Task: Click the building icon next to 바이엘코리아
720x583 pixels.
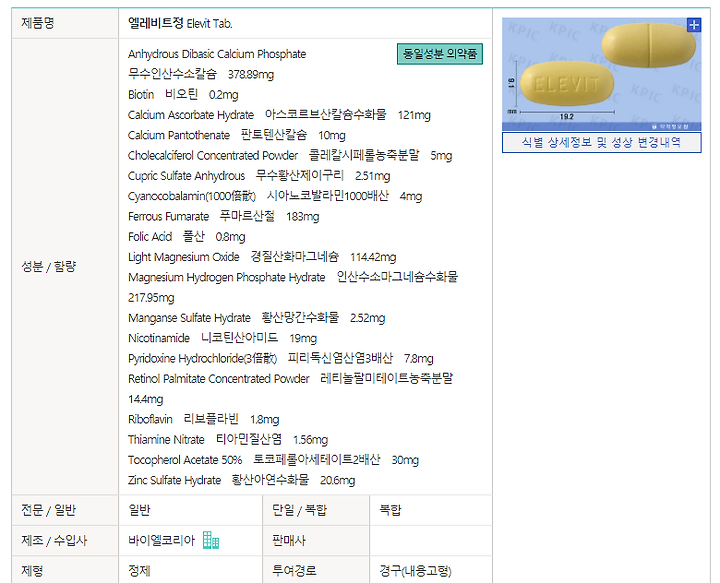Action: pyautogui.click(x=211, y=540)
